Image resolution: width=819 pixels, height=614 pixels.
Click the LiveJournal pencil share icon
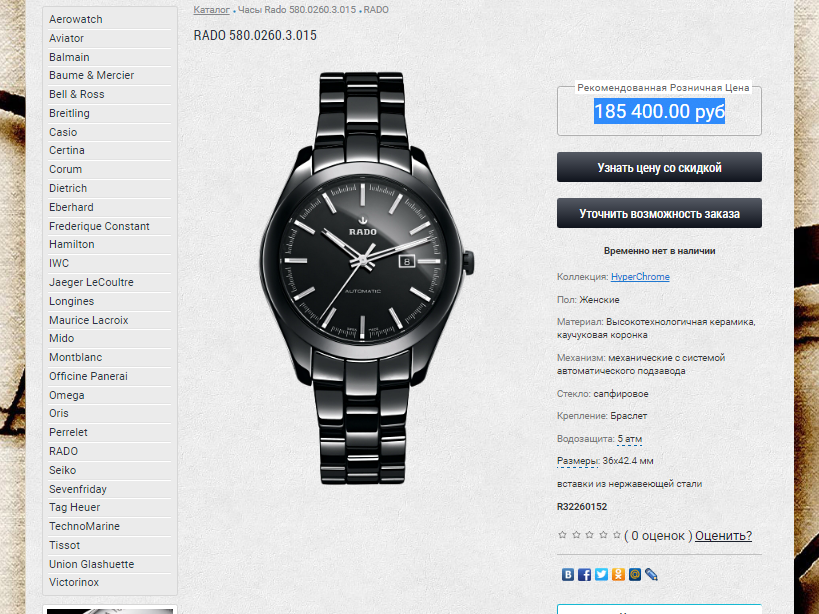651,574
